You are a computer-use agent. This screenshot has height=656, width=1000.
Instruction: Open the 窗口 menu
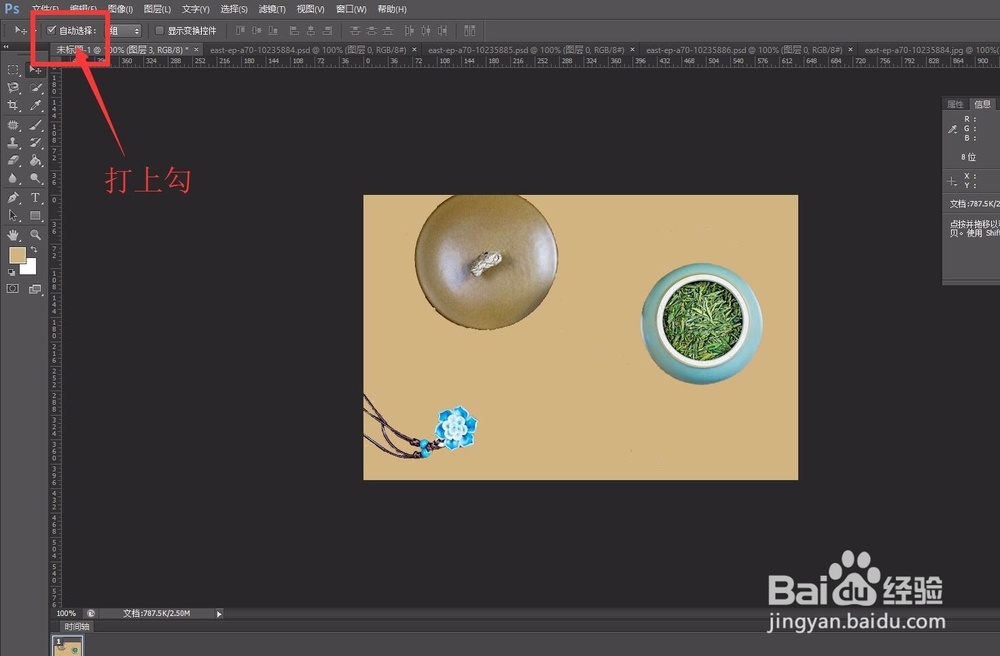click(x=351, y=9)
